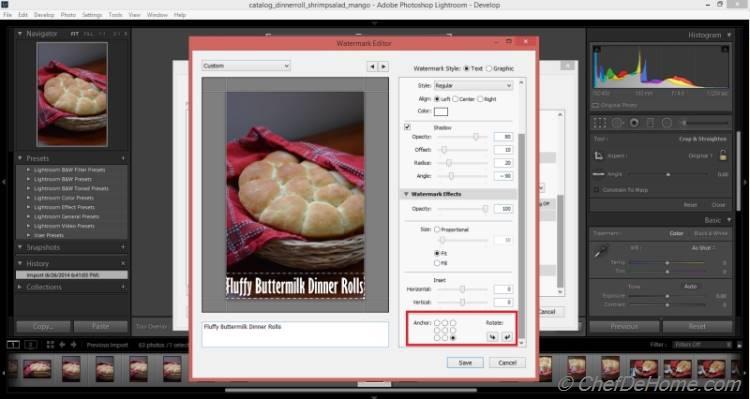Add new preset with Presets plus icon
This screenshot has height=399, width=750.
123,158
